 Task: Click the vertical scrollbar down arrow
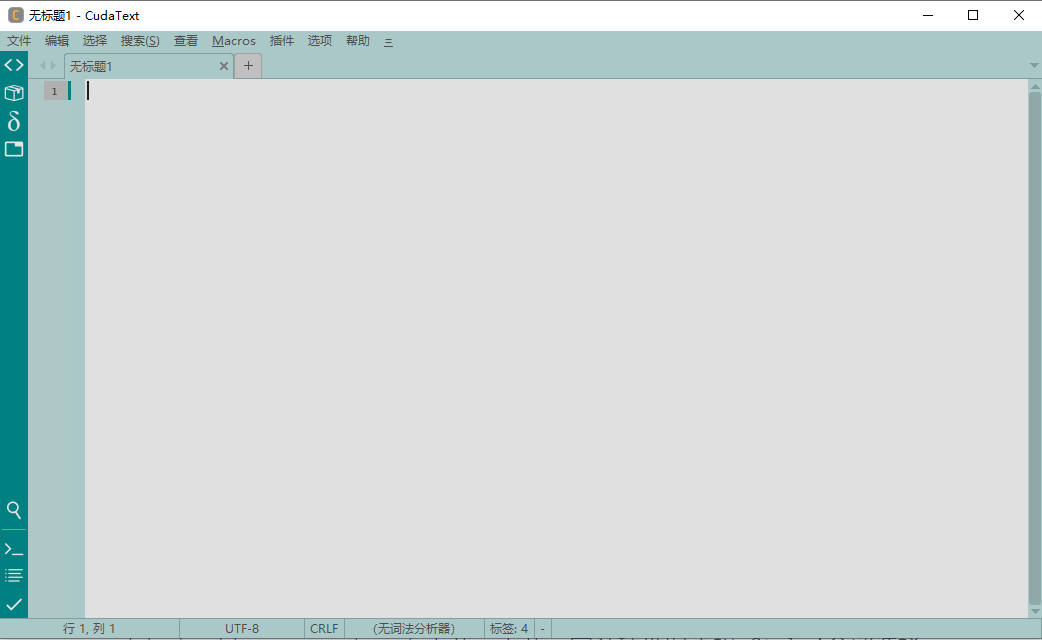(1035, 611)
